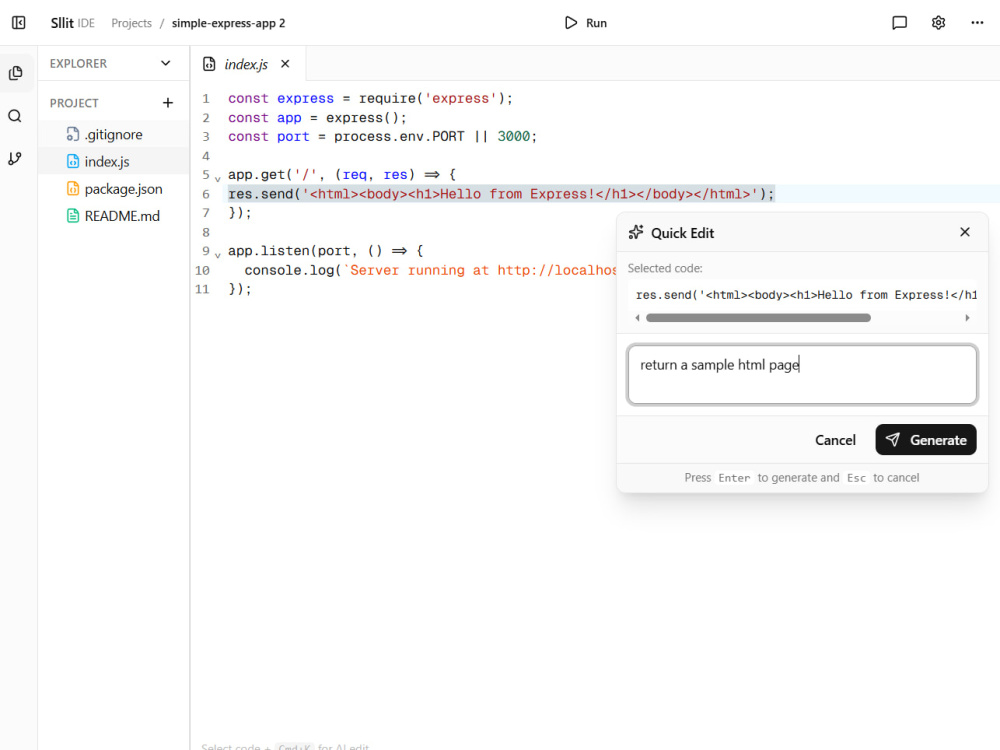The image size is (1000, 750).
Task: Collapse the sidebar panel icon
Action: (x=18, y=23)
